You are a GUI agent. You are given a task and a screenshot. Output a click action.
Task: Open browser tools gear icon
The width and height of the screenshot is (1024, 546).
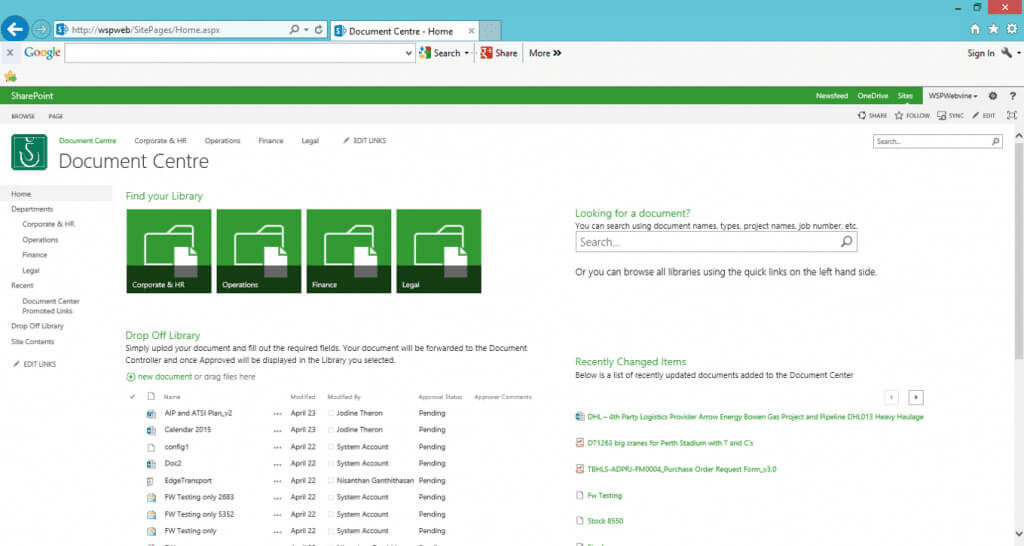point(1012,29)
